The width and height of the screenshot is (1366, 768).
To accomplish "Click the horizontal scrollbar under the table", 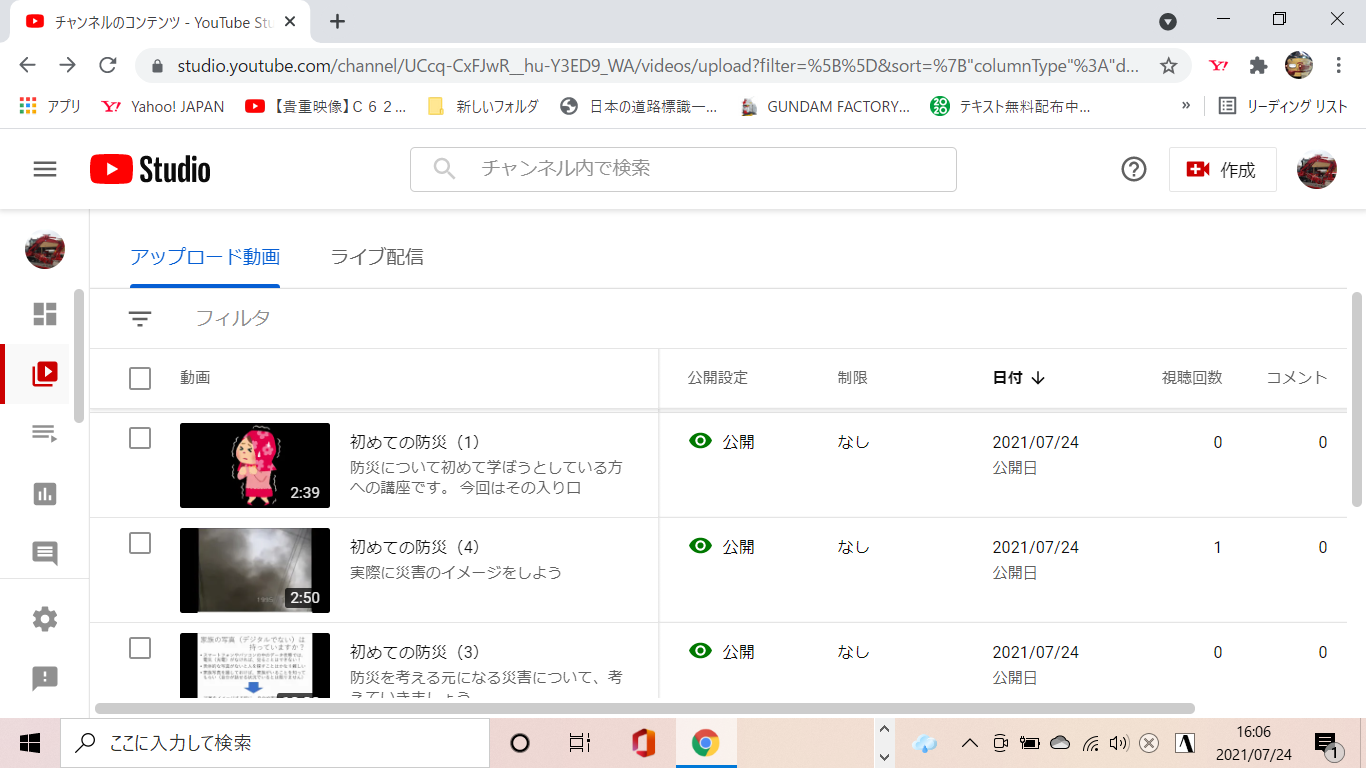I will [x=645, y=709].
